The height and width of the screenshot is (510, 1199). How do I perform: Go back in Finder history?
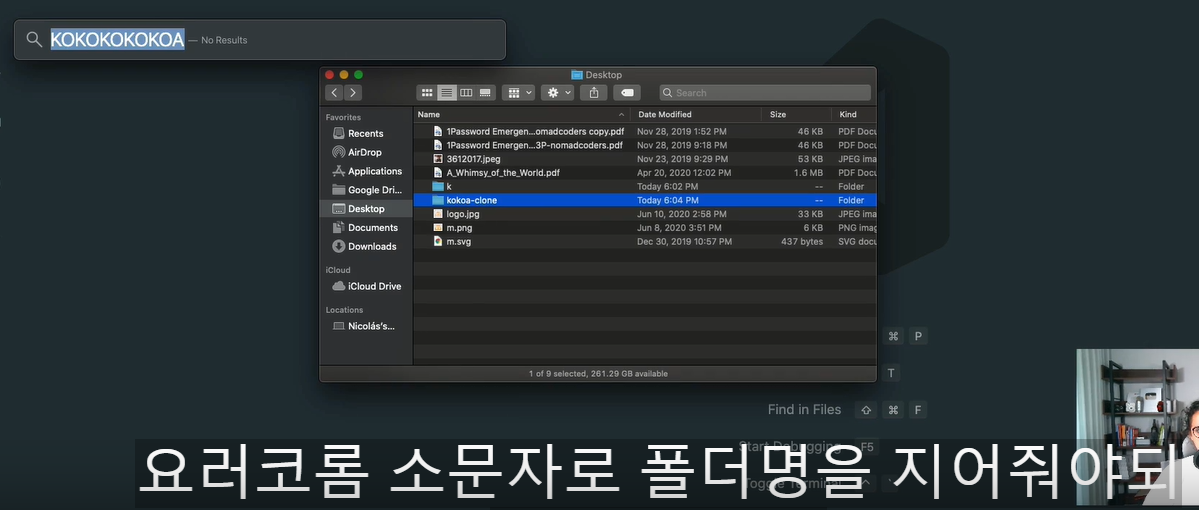[x=333, y=93]
